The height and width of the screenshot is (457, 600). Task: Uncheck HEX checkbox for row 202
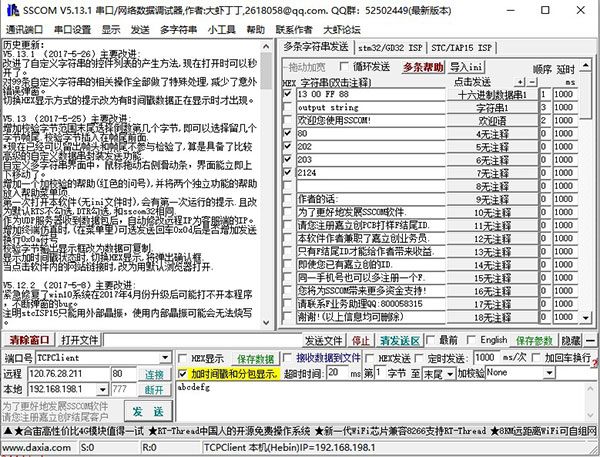click(x=288, y=146)
